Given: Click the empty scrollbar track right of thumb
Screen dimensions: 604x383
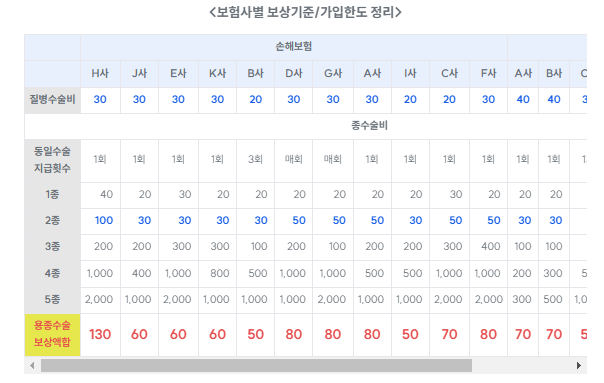Looking at the screenshot, I should [x=523, y=365].
